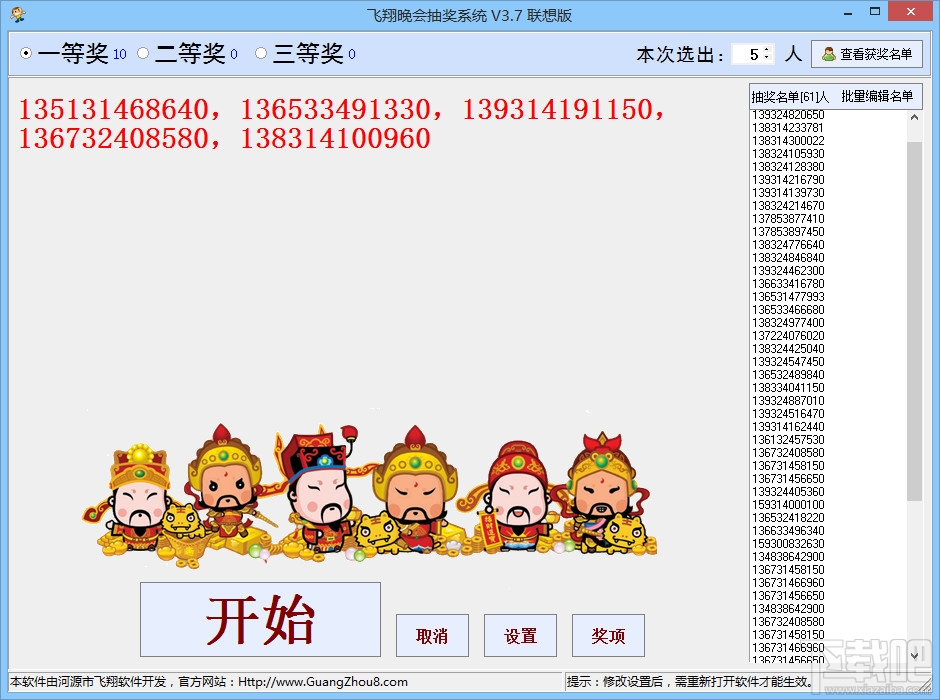Click the 开始 button to start the draw
This screenshot has height=700, width=940.
point(260,619)
